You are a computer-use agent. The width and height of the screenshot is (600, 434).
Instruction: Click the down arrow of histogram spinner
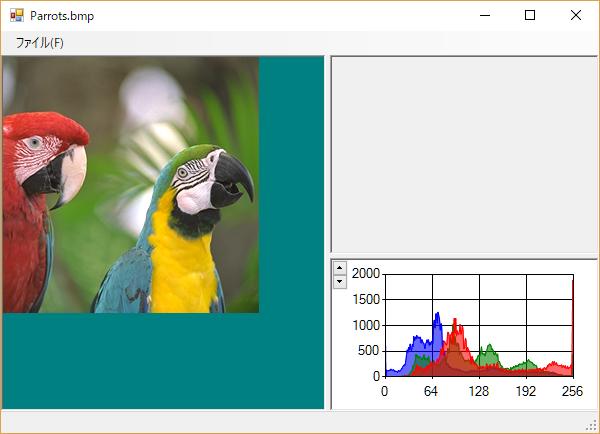(x=340, y=281)
